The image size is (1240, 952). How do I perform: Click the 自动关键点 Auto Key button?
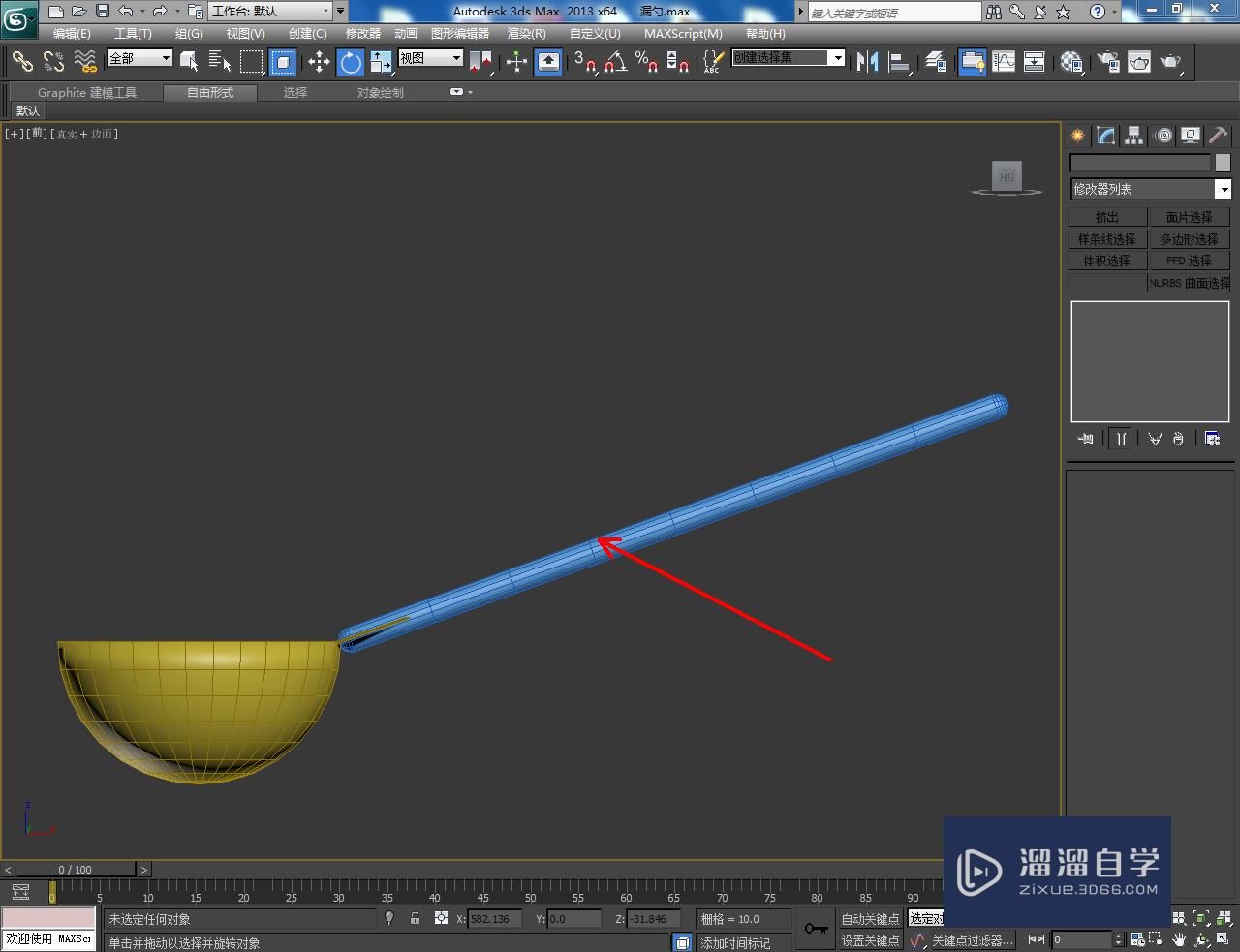point(870,919)
